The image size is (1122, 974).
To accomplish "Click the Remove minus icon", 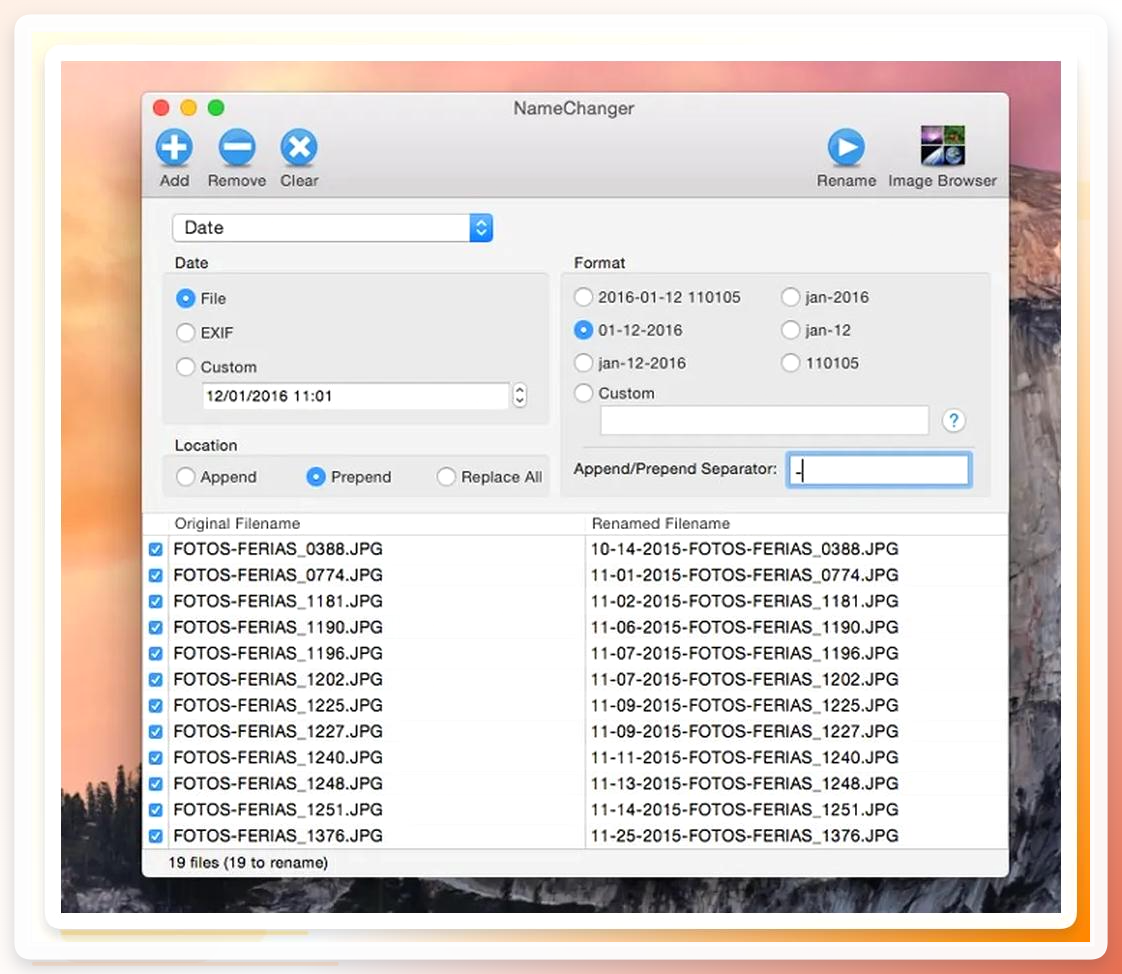I will tap(237, 147).
